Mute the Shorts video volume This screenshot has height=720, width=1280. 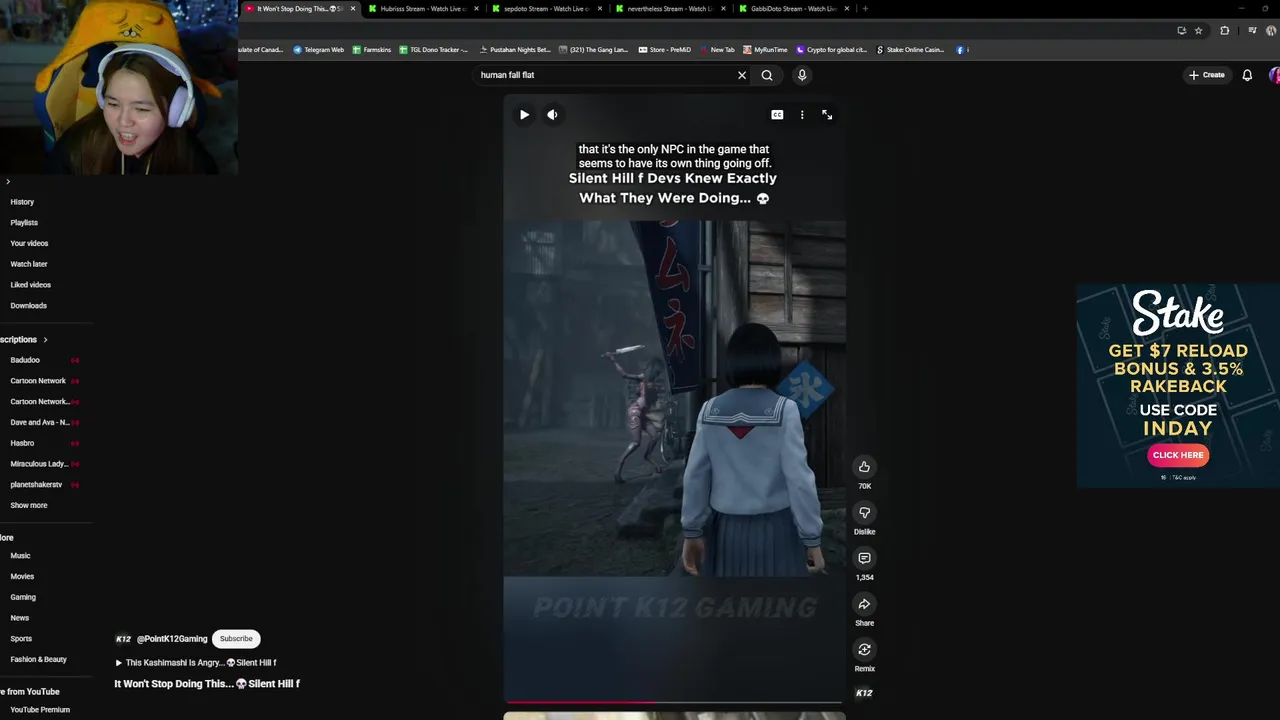(552, 115)
